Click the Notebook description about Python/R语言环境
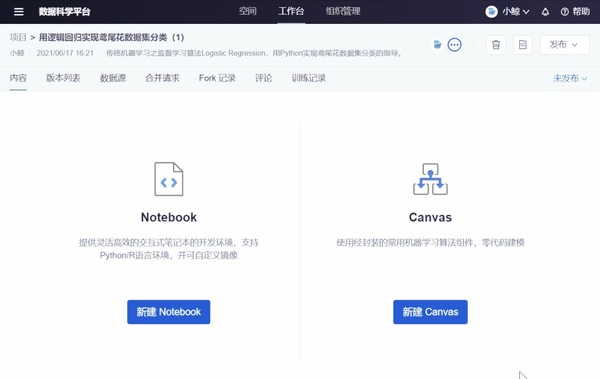The width and height of the screenshot is (600, 379). (169, 249)
